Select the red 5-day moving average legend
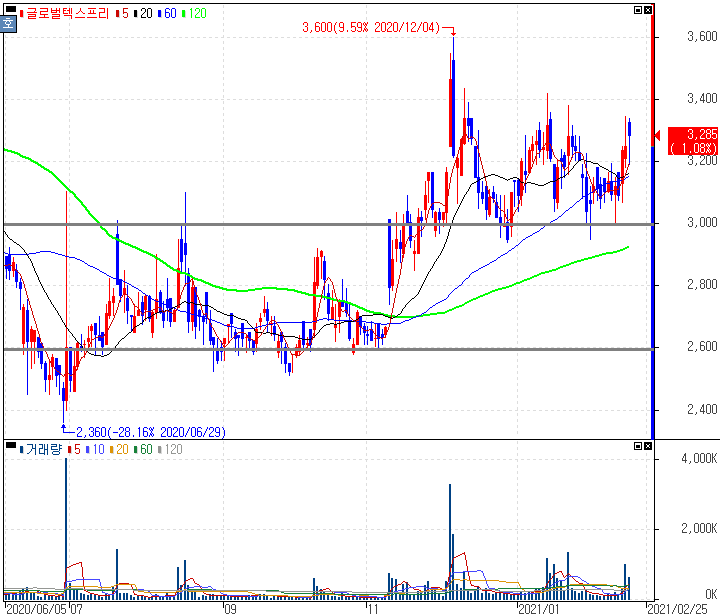The height and width of the screenshot is (616, 720). [125, 13]
